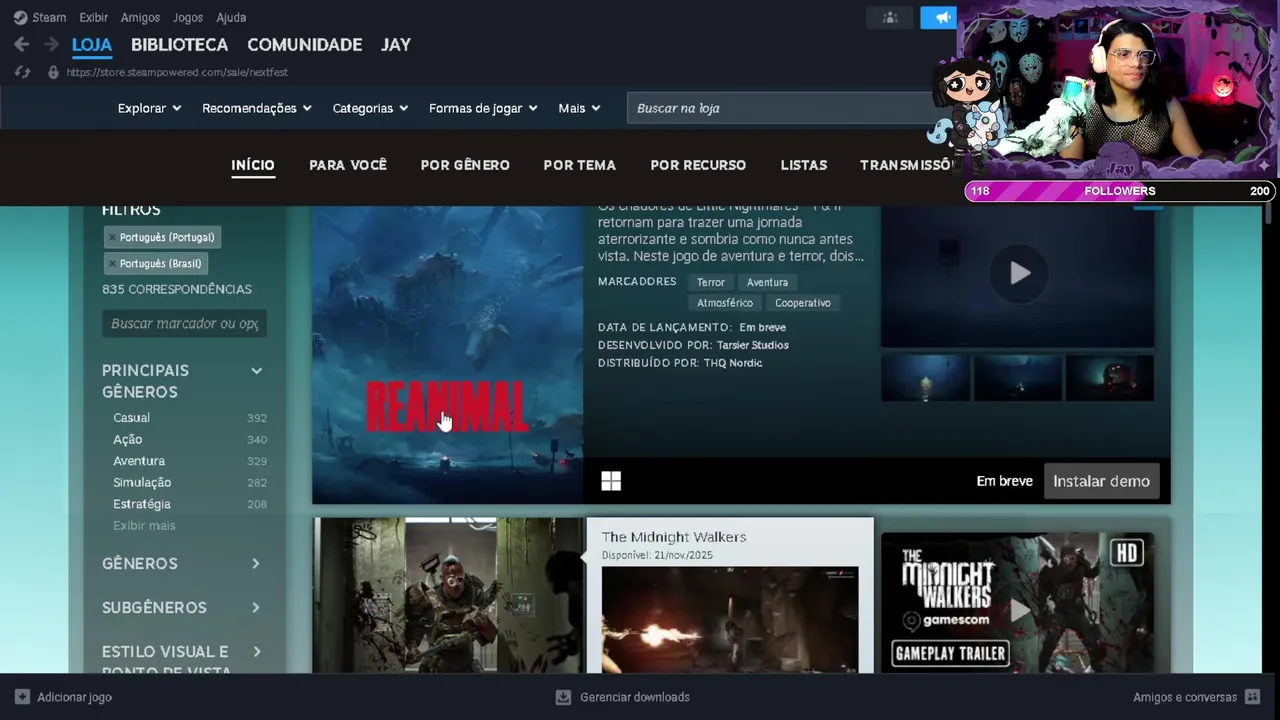Image resolution: width=1280 pixels, height=720 pixels.
Task: Open publisher THQ Nordic link
Action: (733, 363)
